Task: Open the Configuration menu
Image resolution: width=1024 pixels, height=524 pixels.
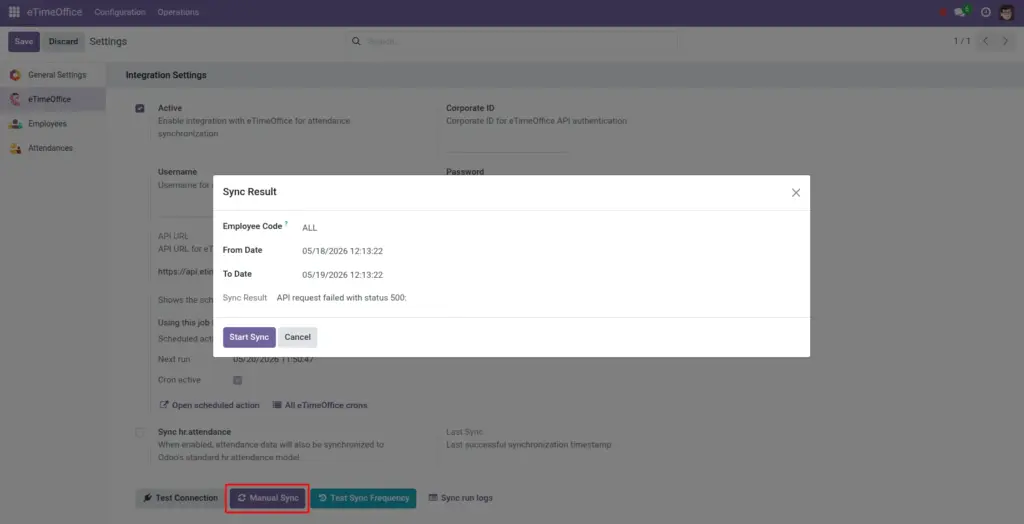Action: [120, 12]
